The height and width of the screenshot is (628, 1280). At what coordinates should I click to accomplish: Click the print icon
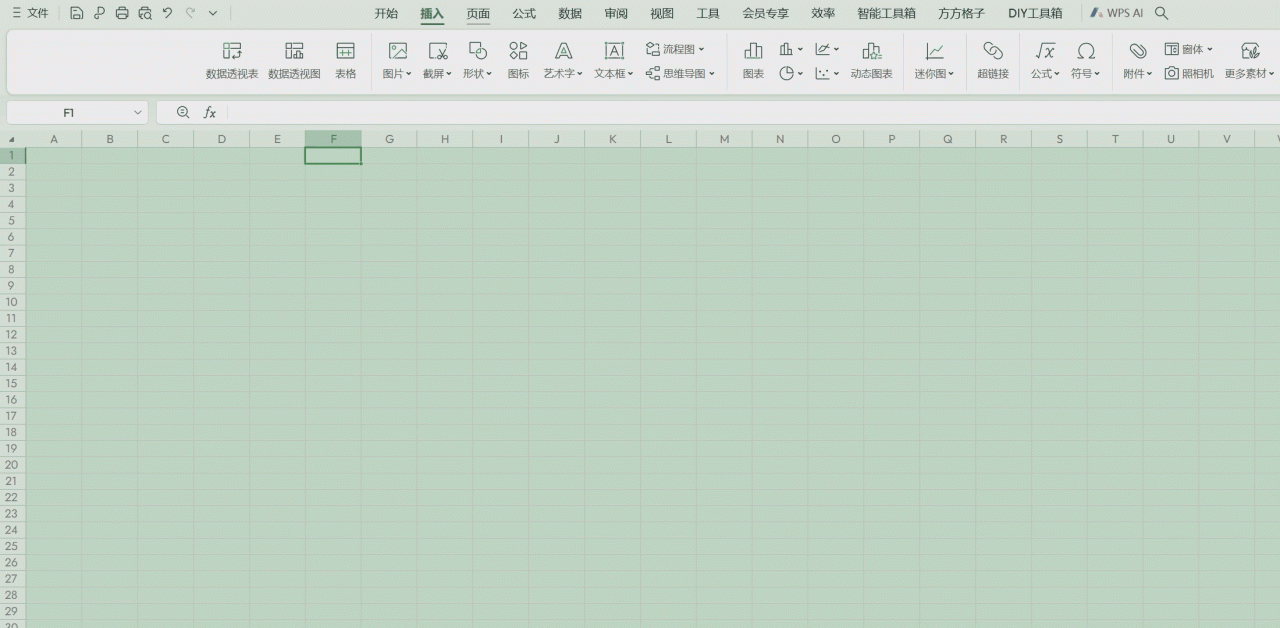[x=122, y=13]
